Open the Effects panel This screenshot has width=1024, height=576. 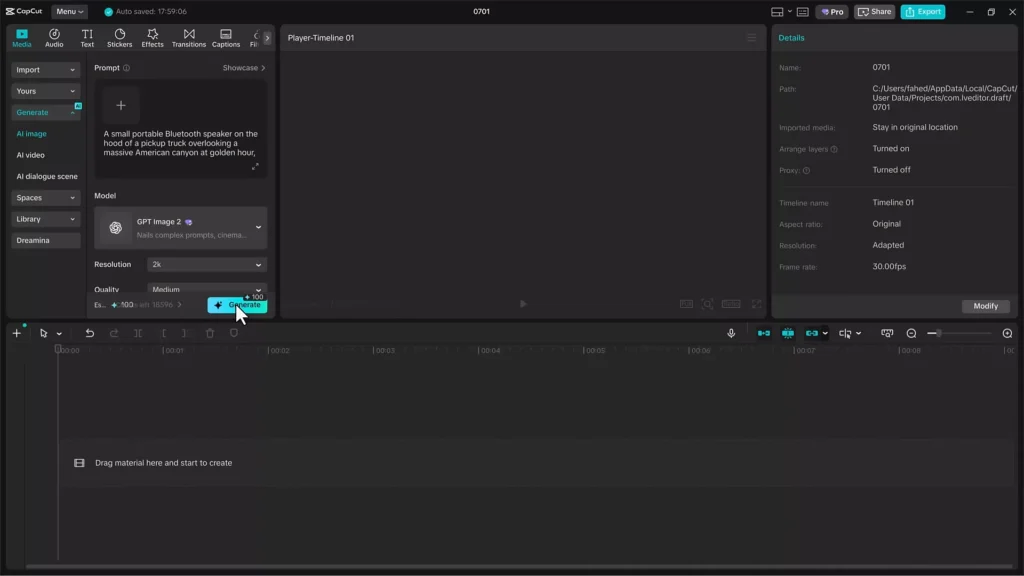pyautogui.click(x=152, y=38)
